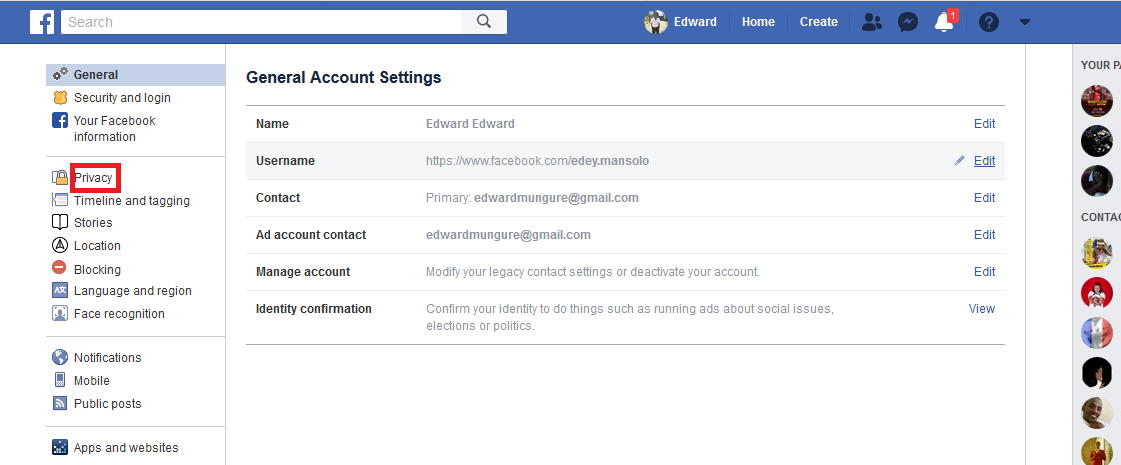Click the pencil icon beside Username

(959, 161)
